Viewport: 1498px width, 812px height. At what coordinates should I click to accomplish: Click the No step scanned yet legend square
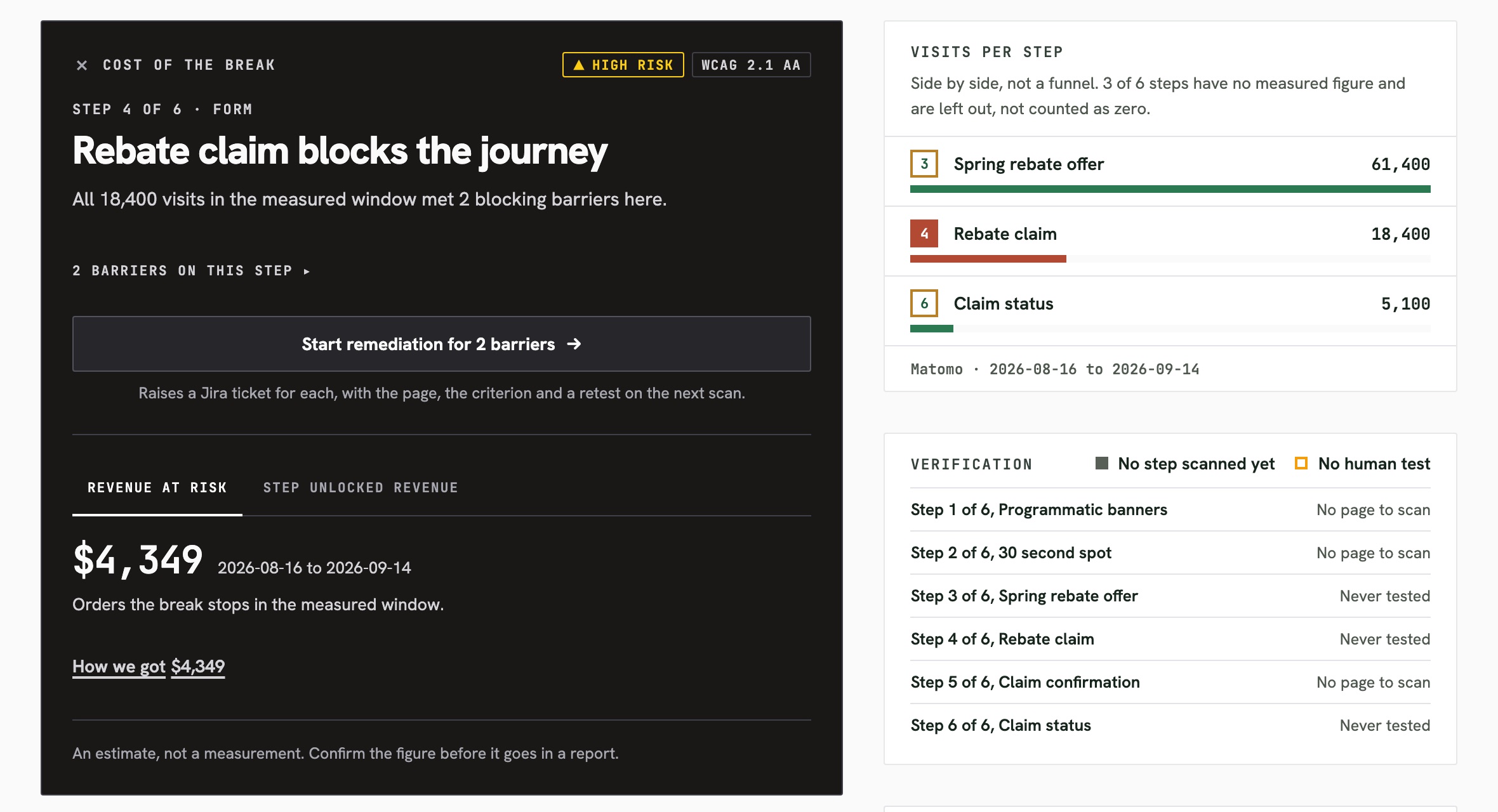pyautogui.click(x=1102, y=463)
